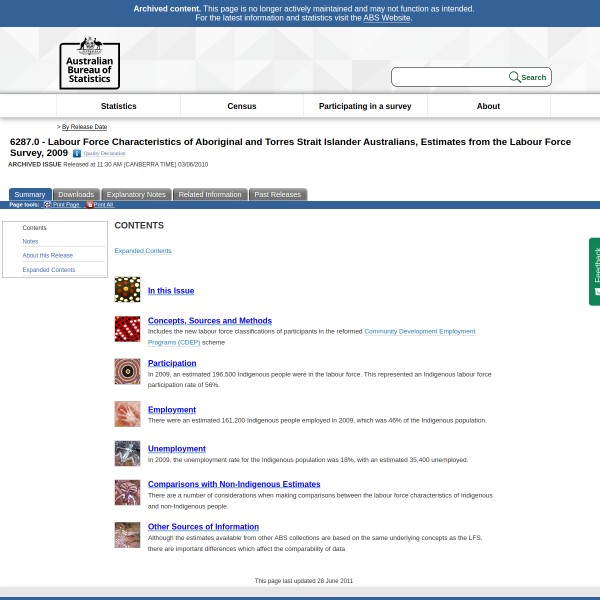
Task: Open the Explanatory Notes tab
Action: tap(136, 194)
